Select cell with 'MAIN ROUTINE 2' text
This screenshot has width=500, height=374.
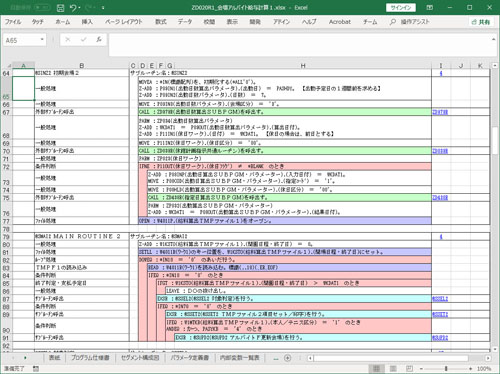click(82, 236)
